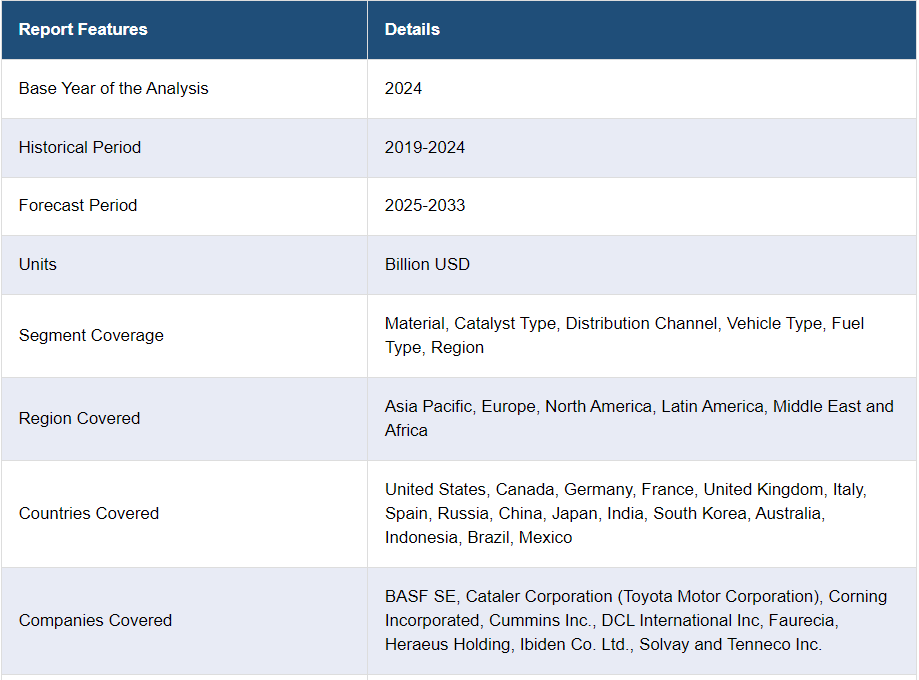Click the 2025-2033 forecast period value
The height and width of the screenshot is (680, 919).
[x=425, y=205]
